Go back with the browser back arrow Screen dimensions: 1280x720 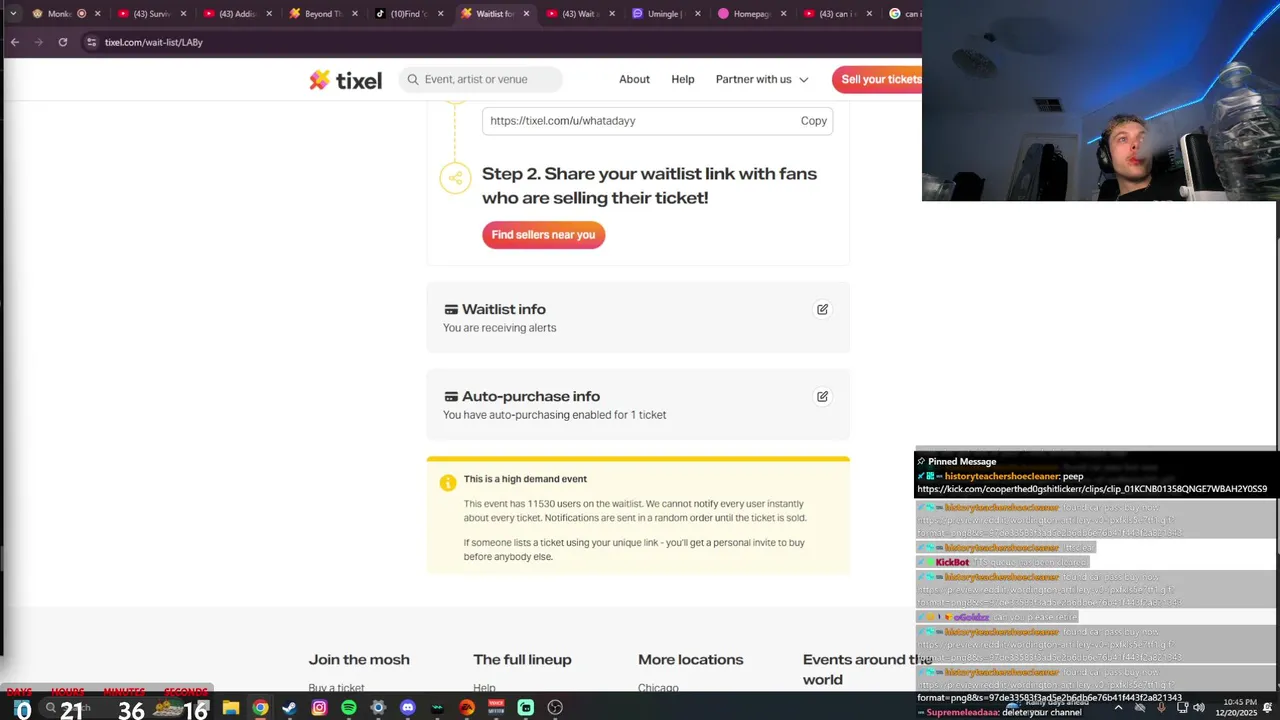[15, 42]
